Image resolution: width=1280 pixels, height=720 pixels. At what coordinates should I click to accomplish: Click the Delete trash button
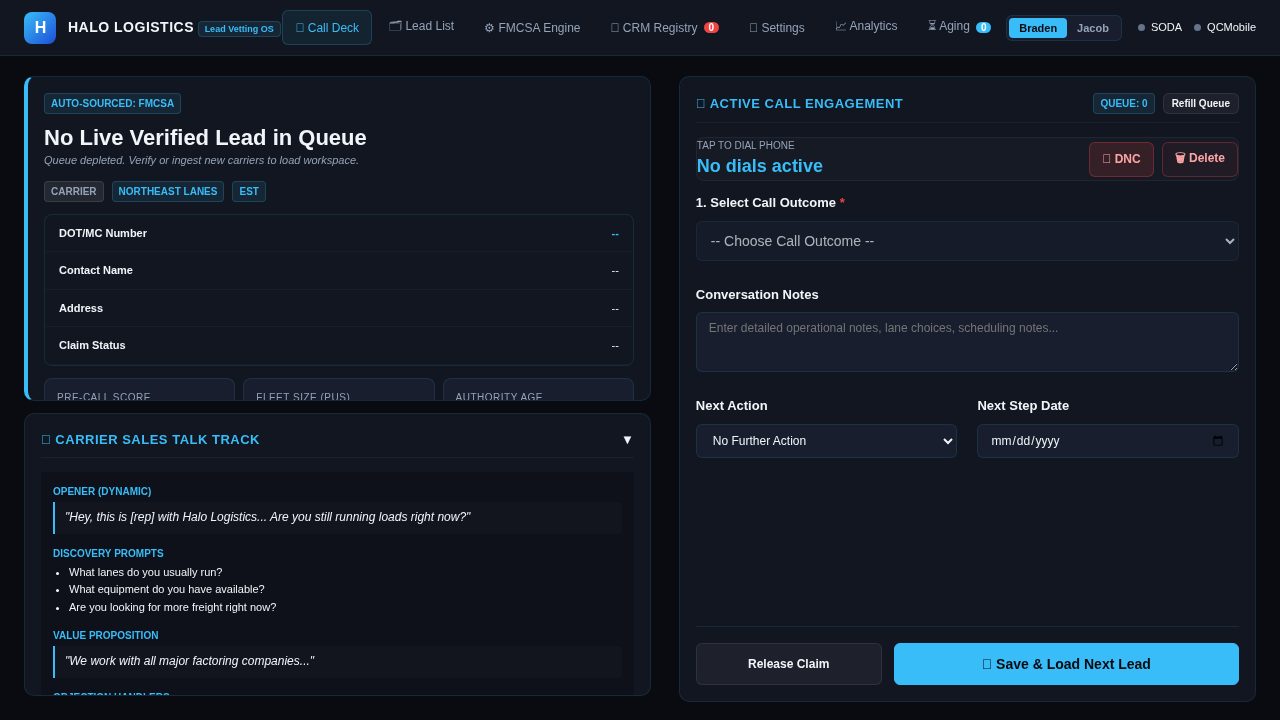(x=1200, y=159)
